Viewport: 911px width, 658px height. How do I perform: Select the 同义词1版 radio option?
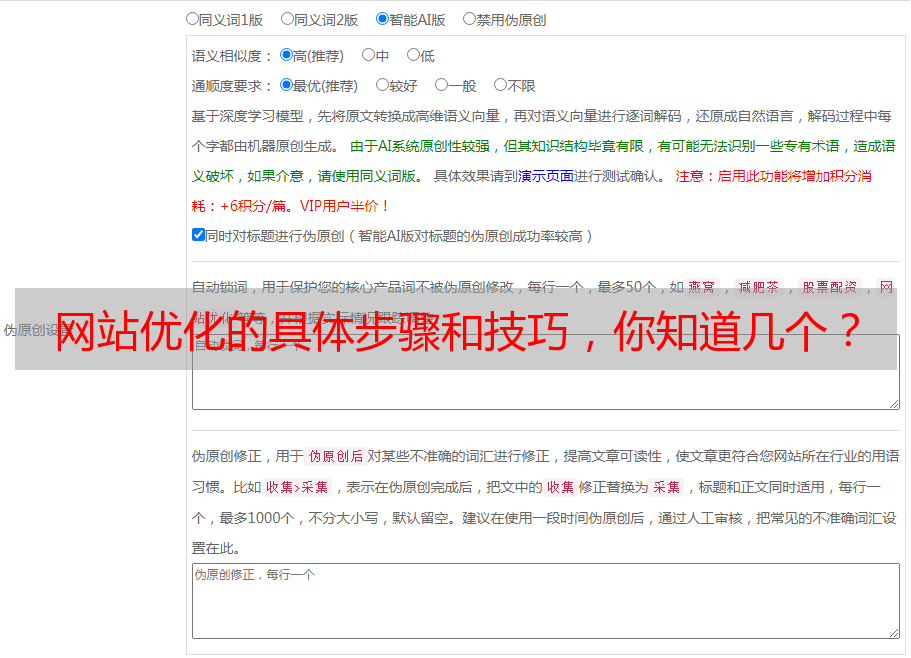click(x=192, y=19)
